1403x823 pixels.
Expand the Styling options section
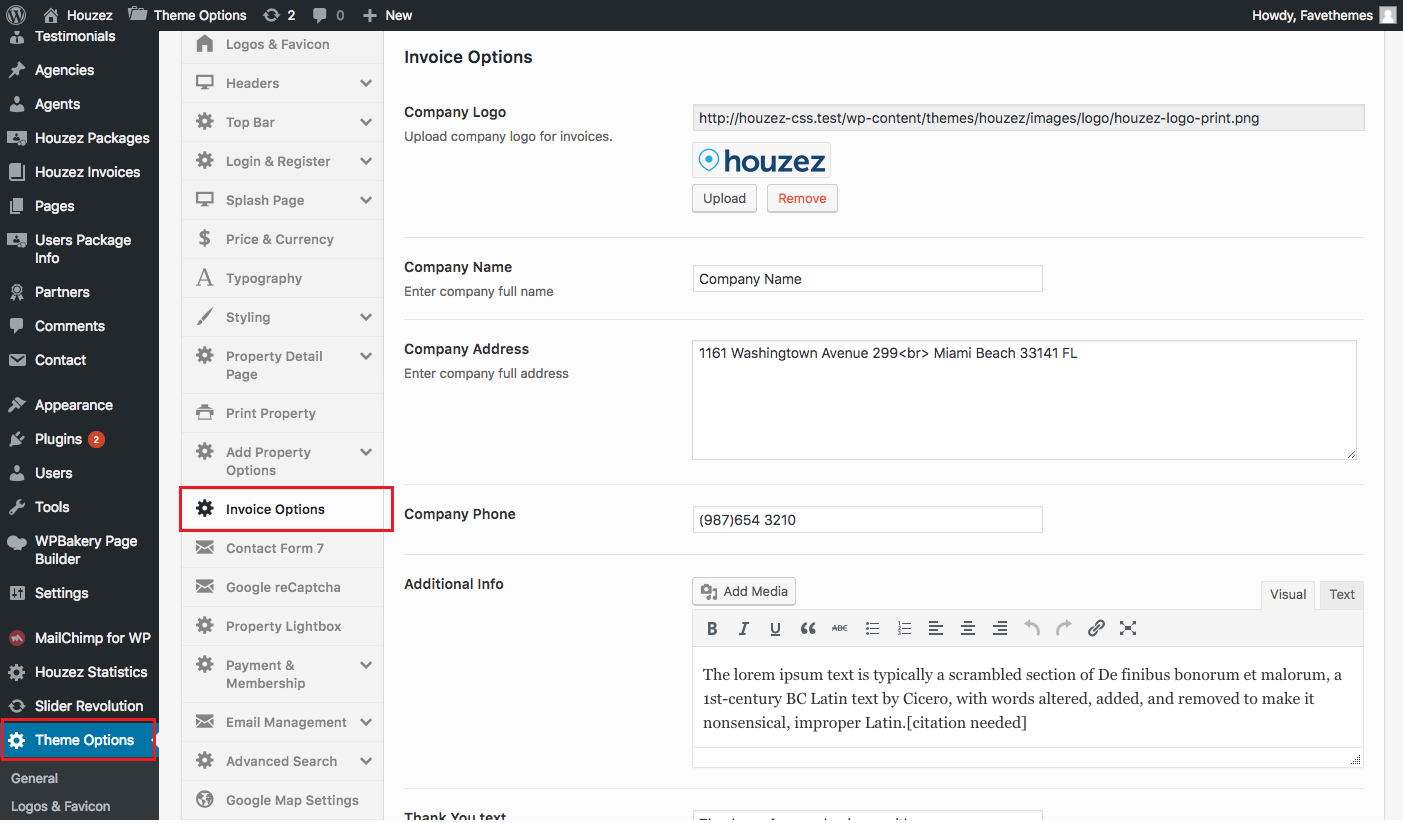282,317
